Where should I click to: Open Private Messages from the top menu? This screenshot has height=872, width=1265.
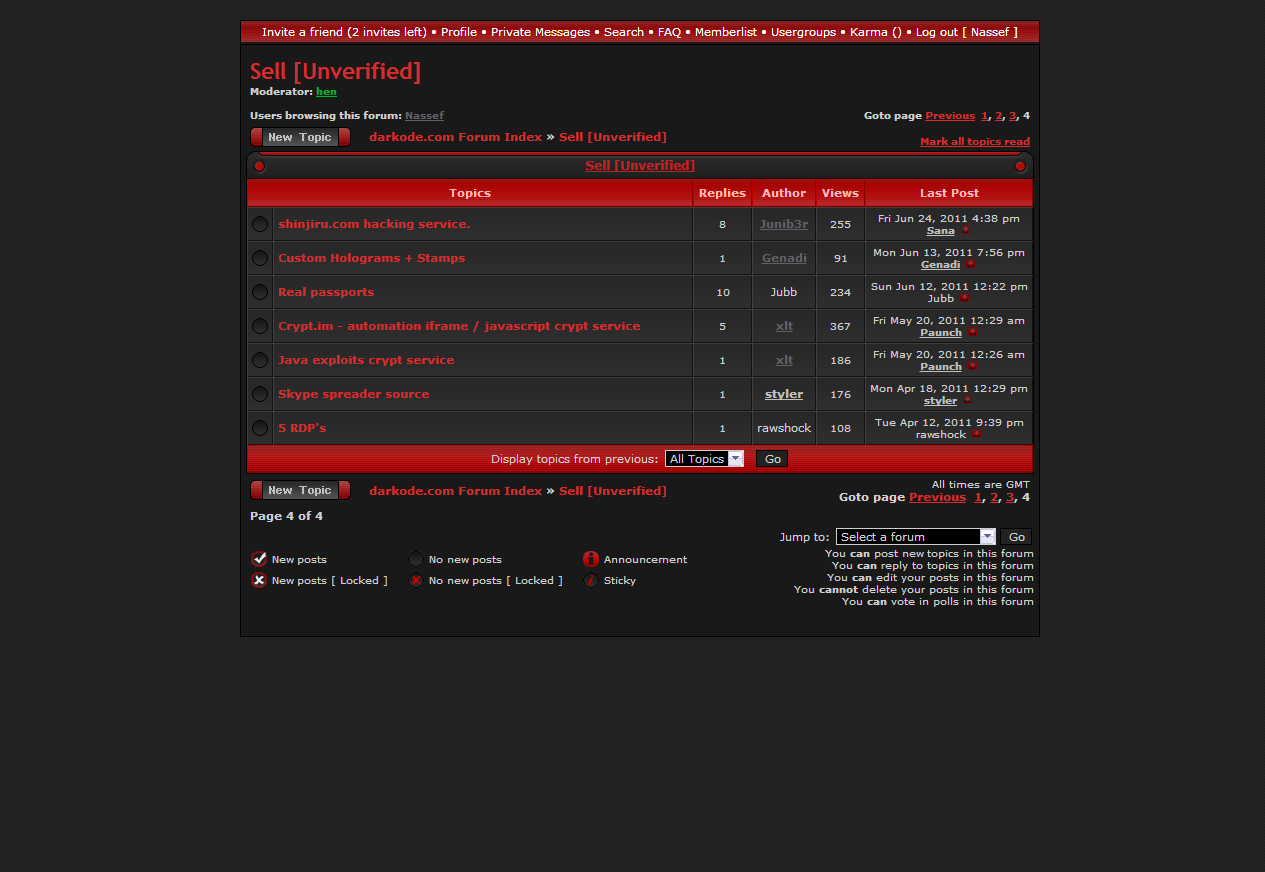tap(540, 32)
